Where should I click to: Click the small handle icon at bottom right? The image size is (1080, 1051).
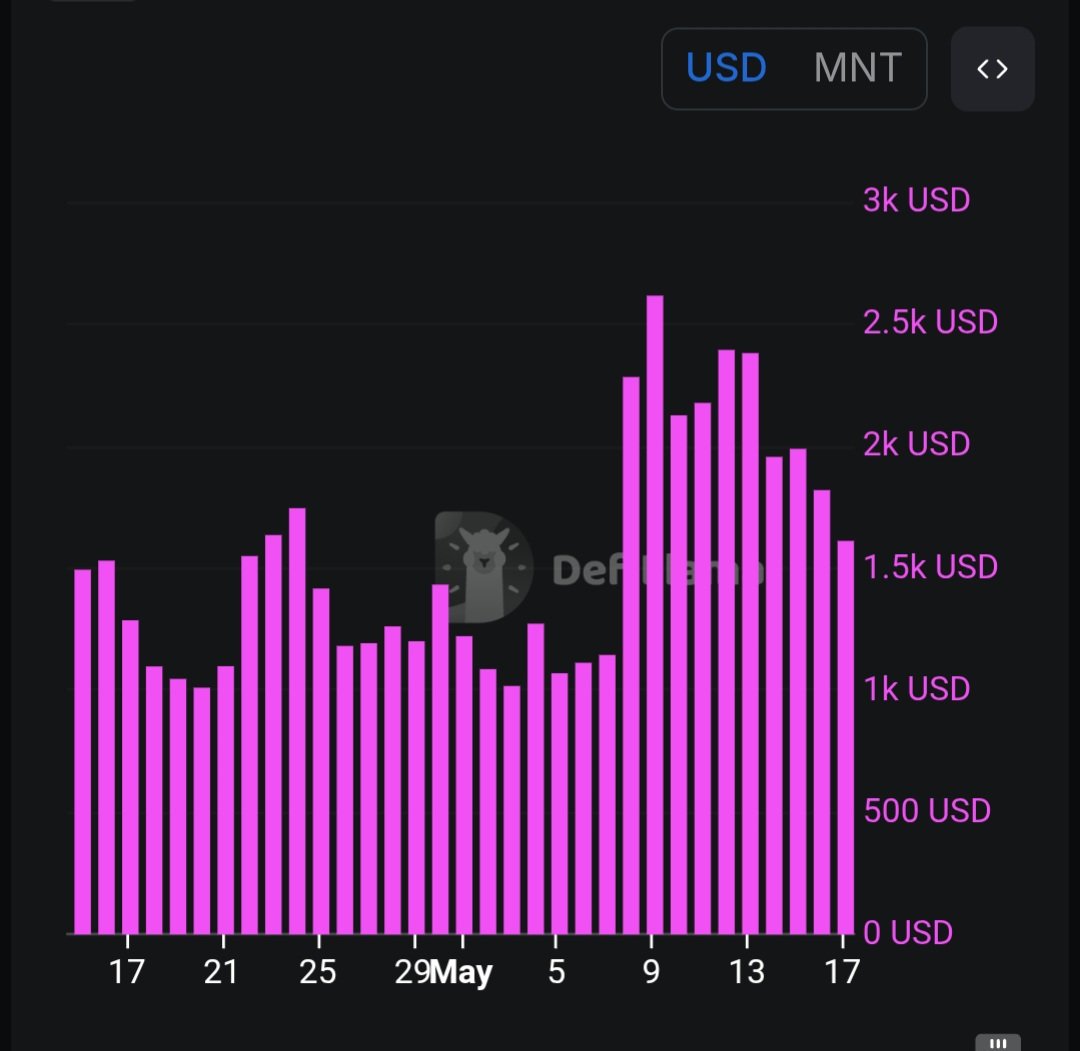pyautogui.click(x=997, y=1042)
